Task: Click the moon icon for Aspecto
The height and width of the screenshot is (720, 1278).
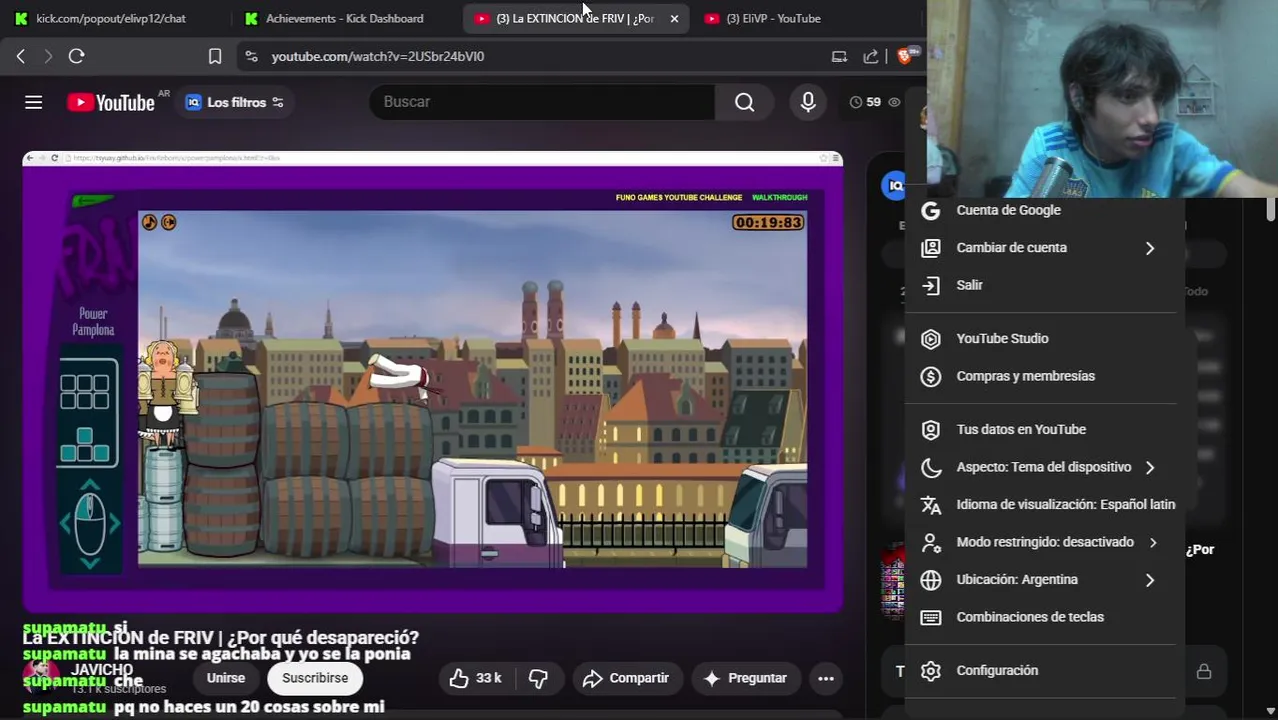Action: (931, 467)
